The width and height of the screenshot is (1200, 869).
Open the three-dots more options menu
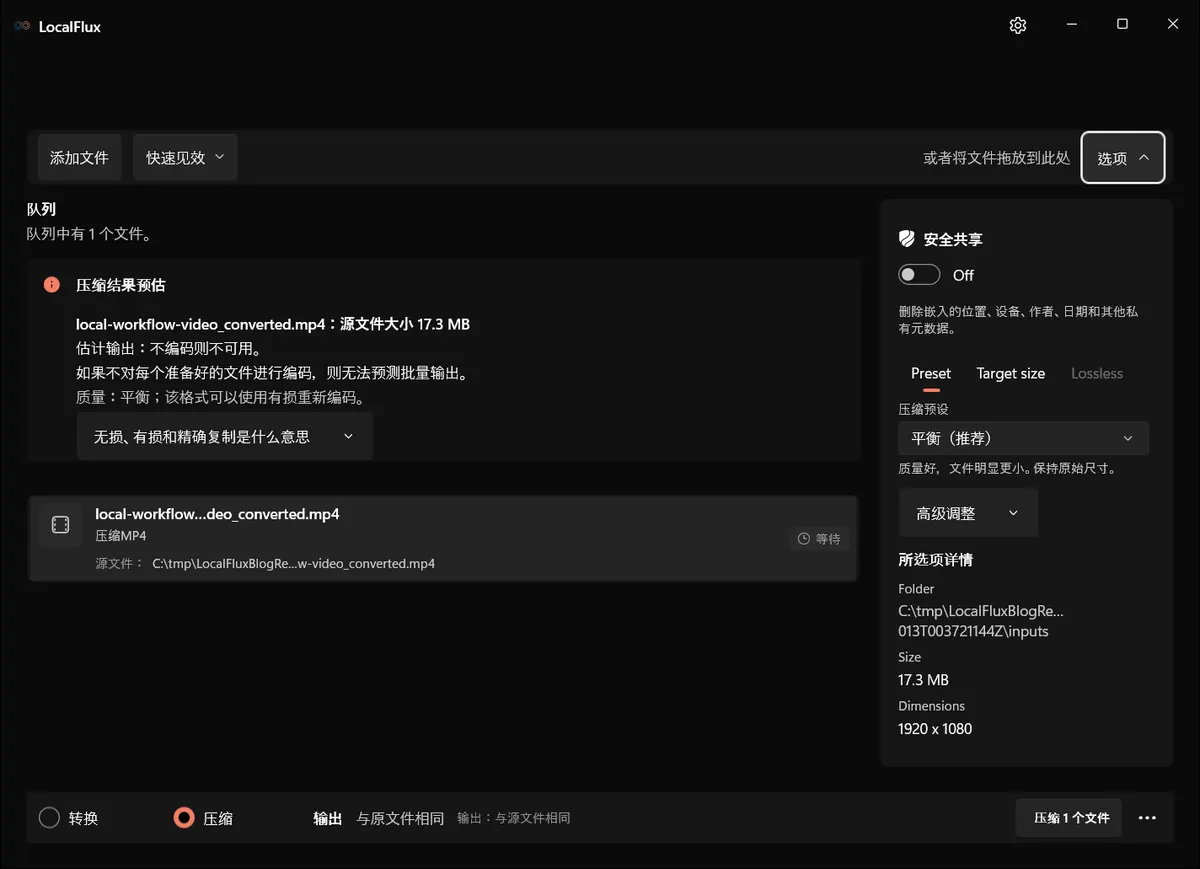click(x=1147, y=818)
